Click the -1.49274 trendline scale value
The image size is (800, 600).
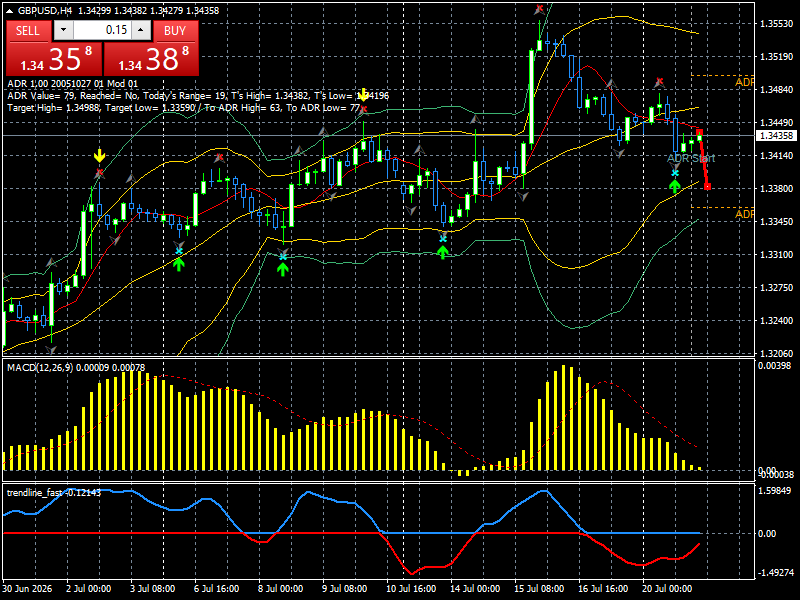point(774,572)
